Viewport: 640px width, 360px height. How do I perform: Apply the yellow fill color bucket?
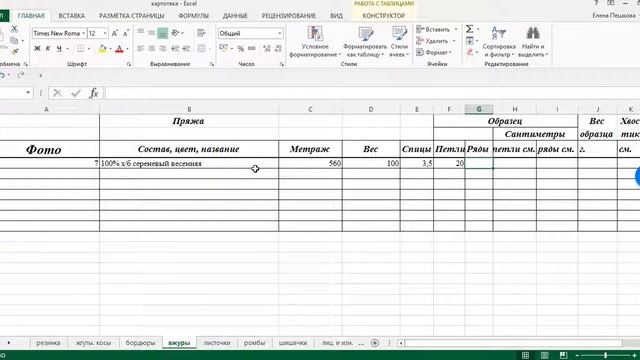pyautogui.click(x=102, y=49)
